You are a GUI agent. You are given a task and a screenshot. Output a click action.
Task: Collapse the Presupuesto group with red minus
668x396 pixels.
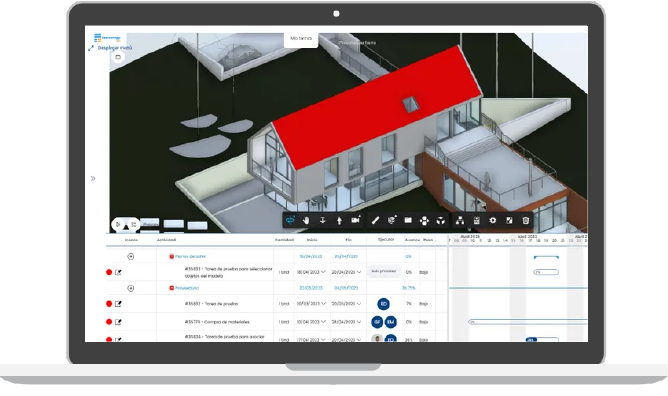(x=172, y=288)
